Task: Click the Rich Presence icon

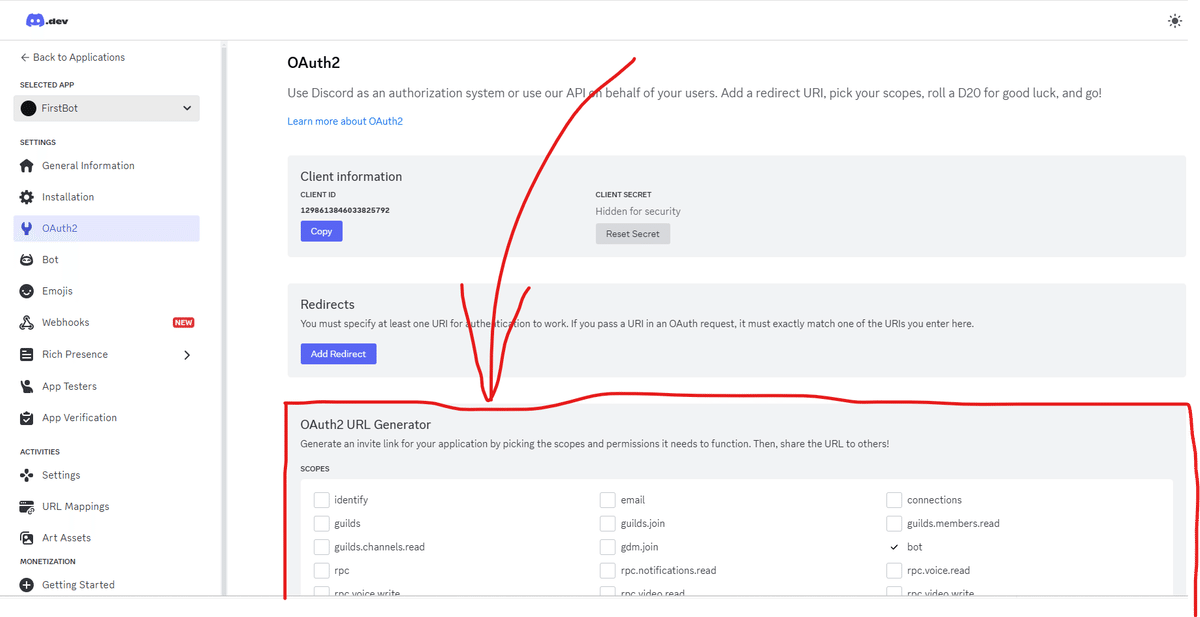Action: click(27, 355)
